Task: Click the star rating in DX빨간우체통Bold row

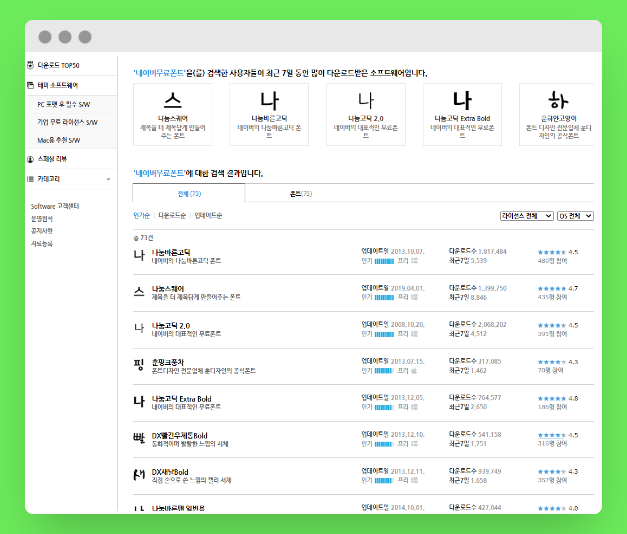Action: tap(552, 435)
